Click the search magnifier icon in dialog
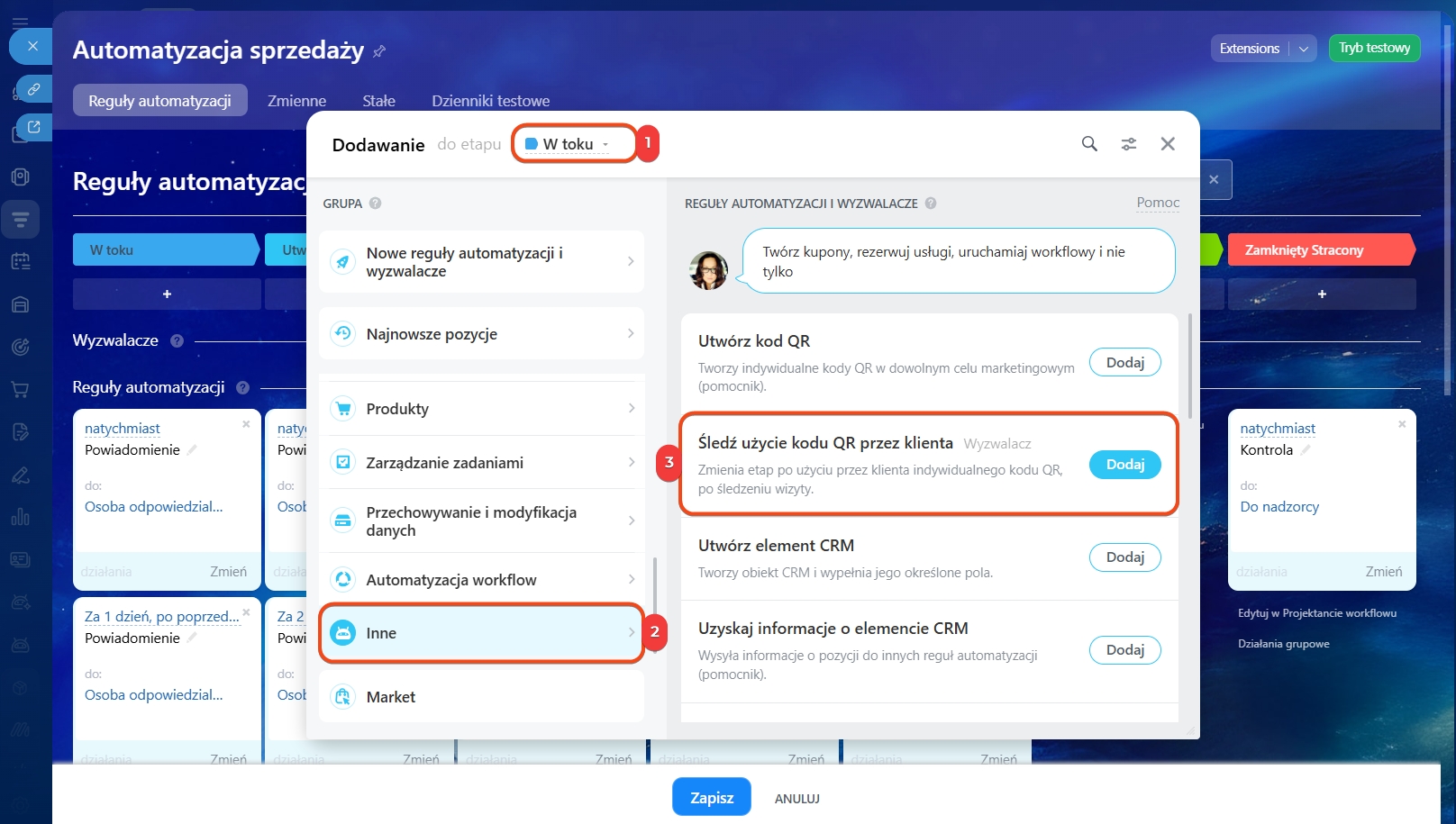Screen dimensions: 1456x824 (1089, 144)
